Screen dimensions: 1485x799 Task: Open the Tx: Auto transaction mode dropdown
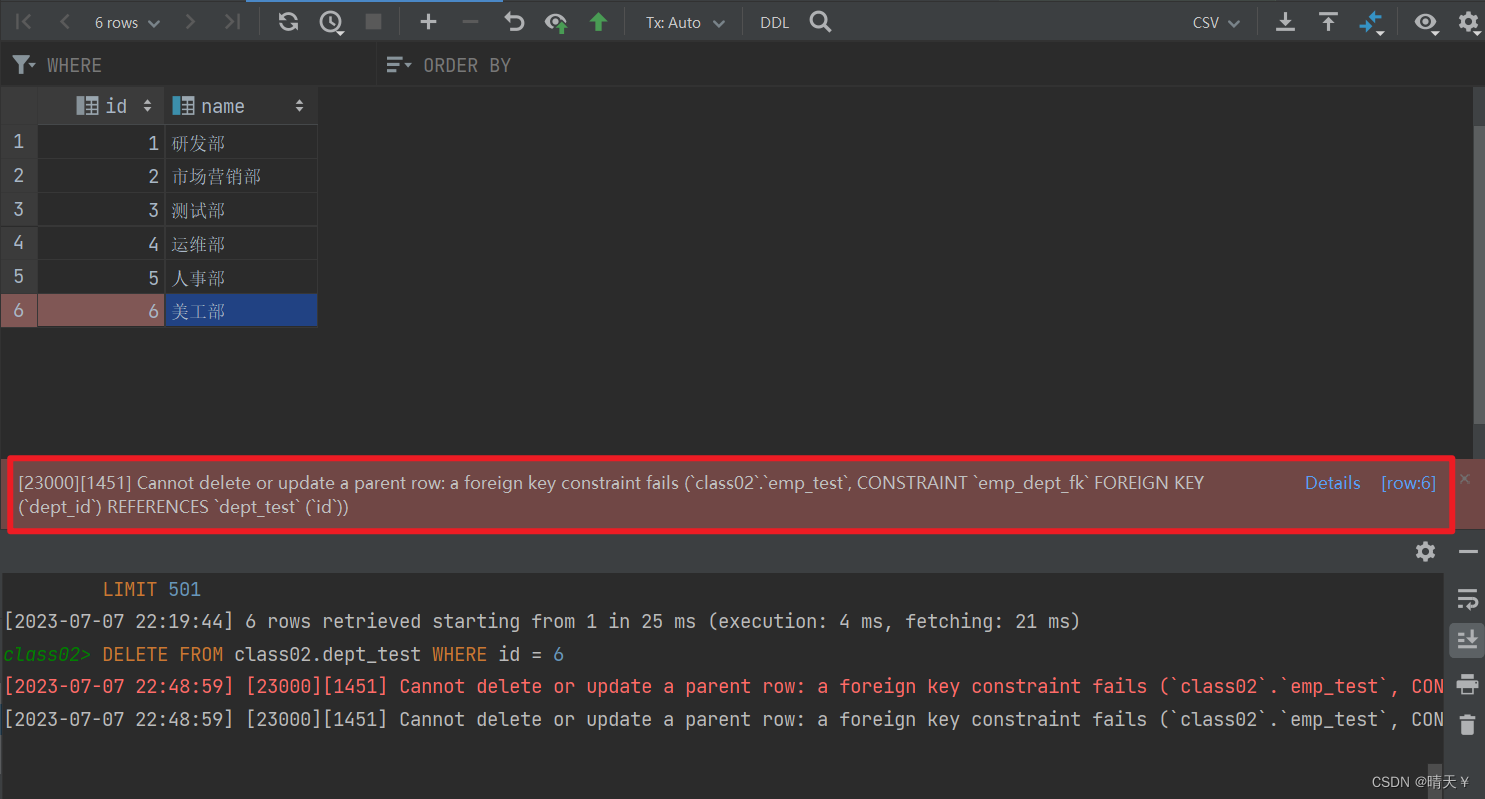click(684, 21)
